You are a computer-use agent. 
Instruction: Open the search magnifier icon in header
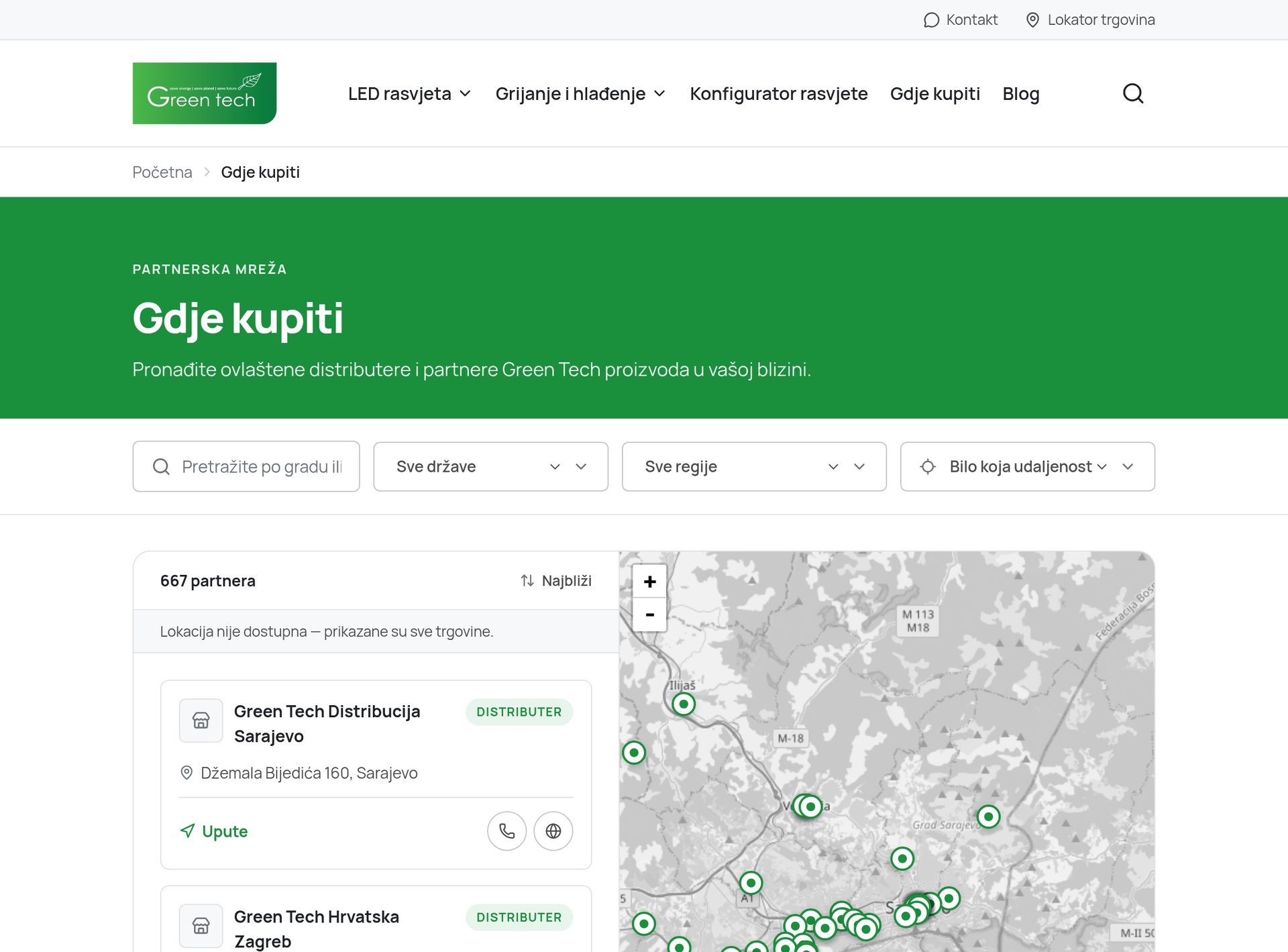click(1133, 93)
